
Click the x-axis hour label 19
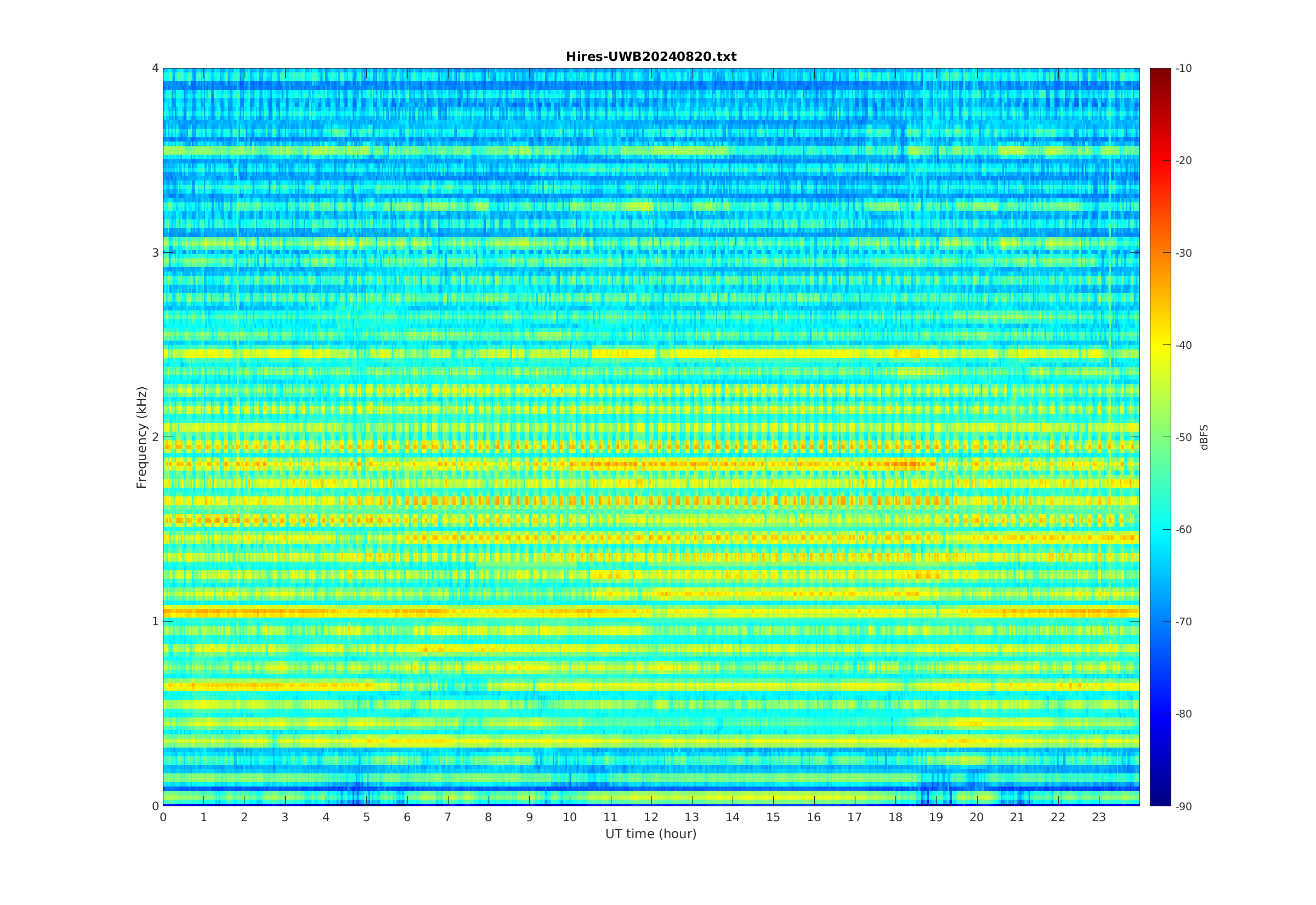pyautogui.click(x=936, y=817)
